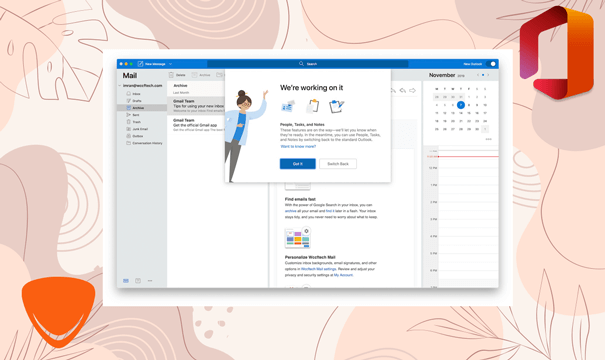605x360 pixels.
Task: Click the 'Last Month' group header
Action: 181,93
